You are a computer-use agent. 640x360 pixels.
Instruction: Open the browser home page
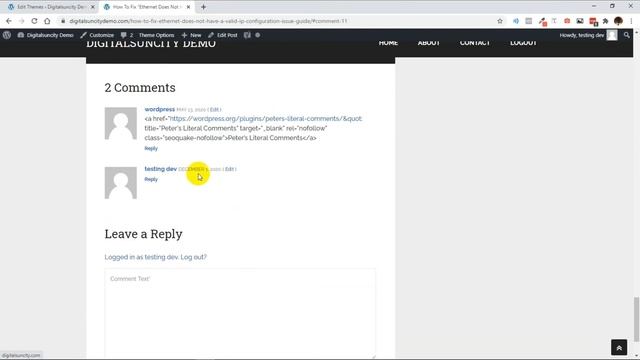point(47,21)
